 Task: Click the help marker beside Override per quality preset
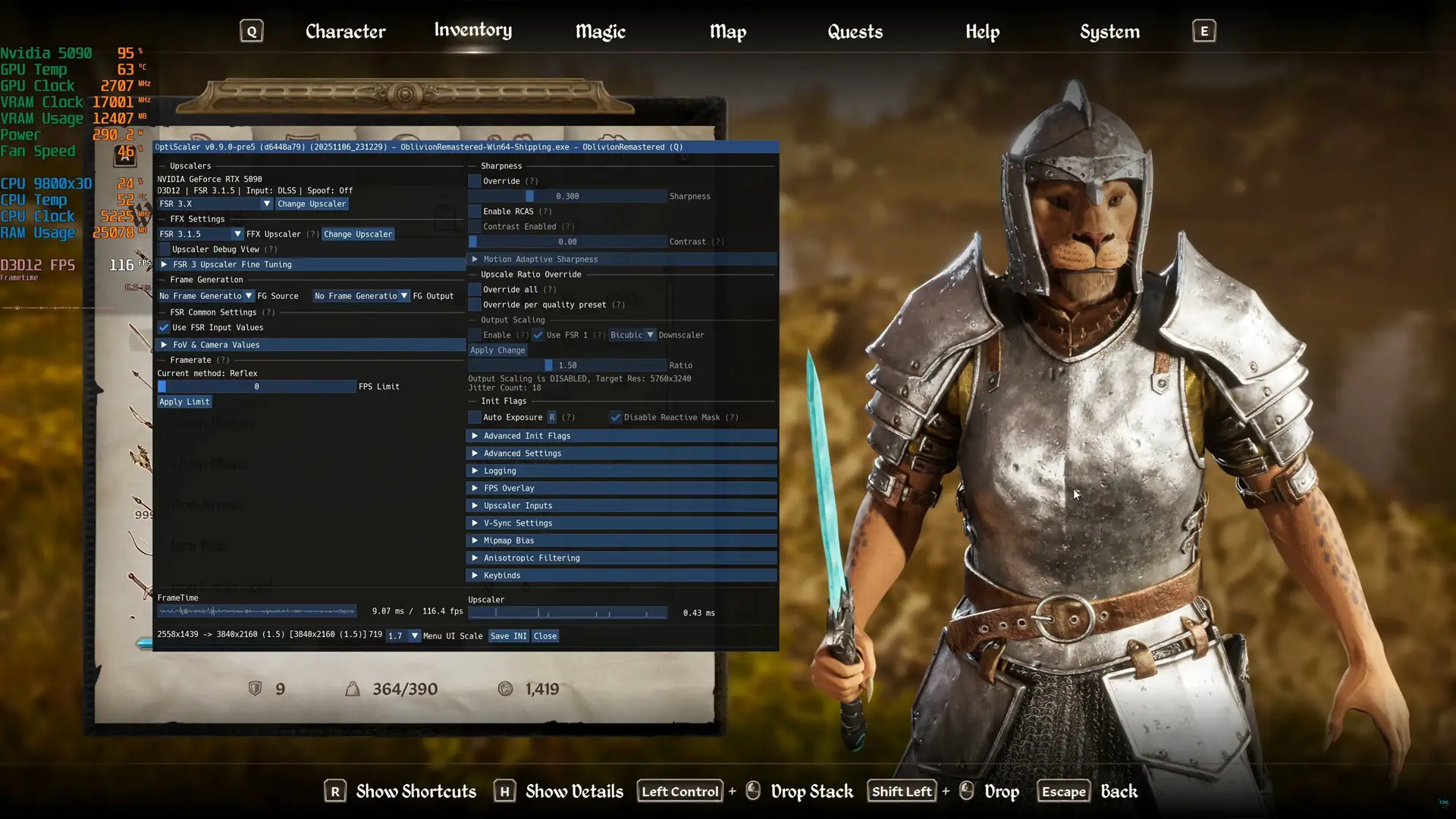click(619, 305)
